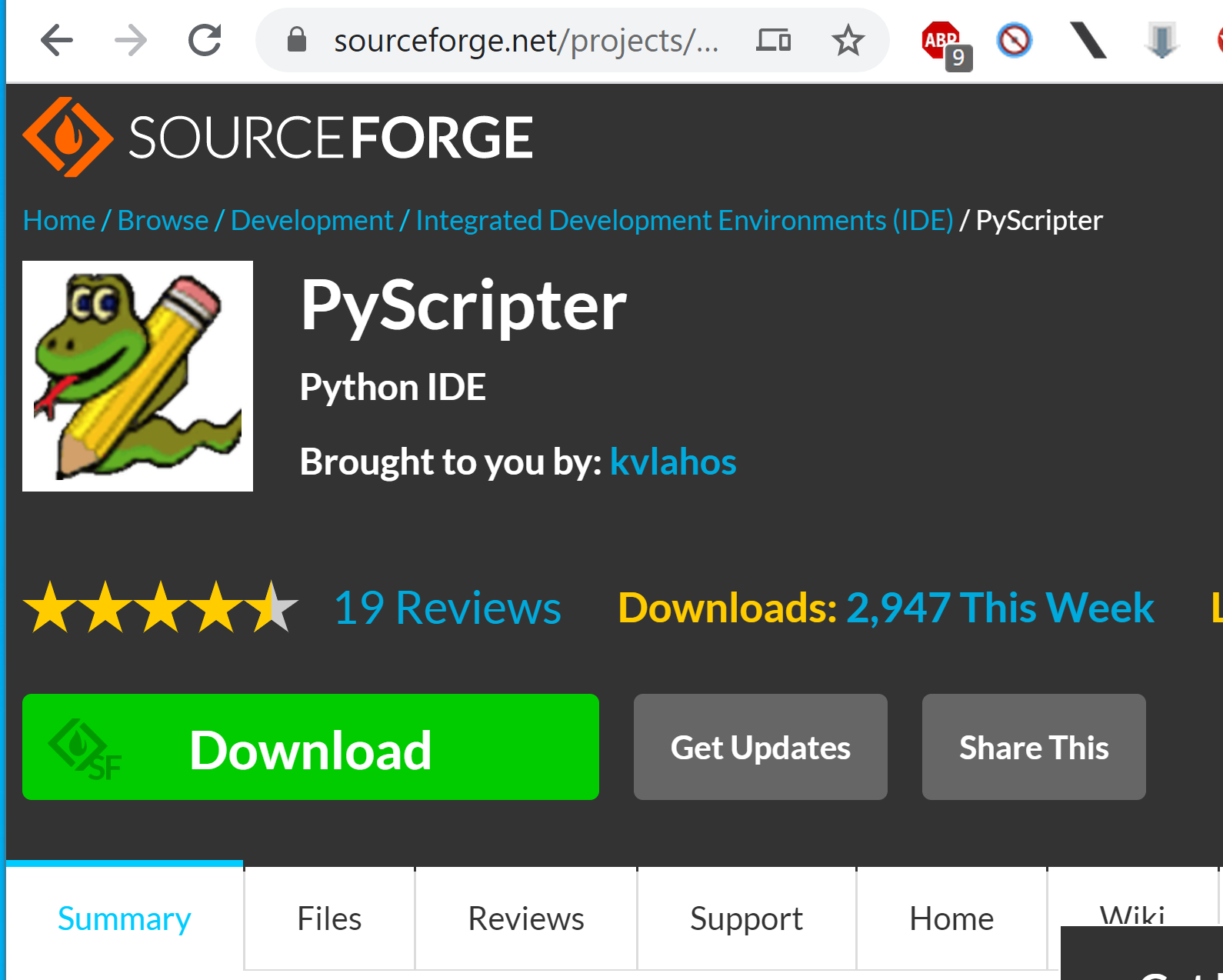Go back using the browser back arrow
Viewport: 1223px width, 980px height.
point(57,40)
